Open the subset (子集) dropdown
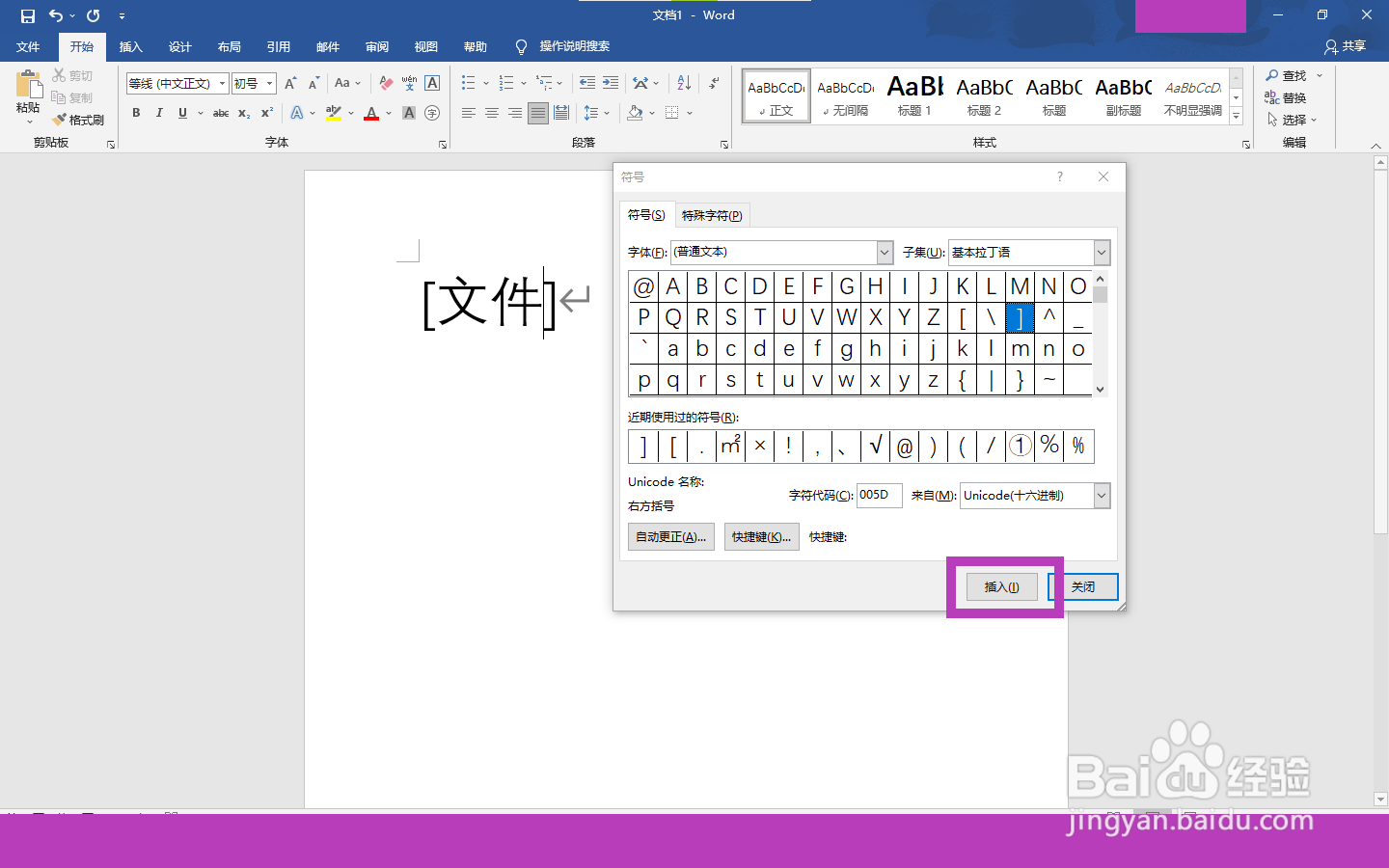 pyautogui.click(x=1103, y=253)
